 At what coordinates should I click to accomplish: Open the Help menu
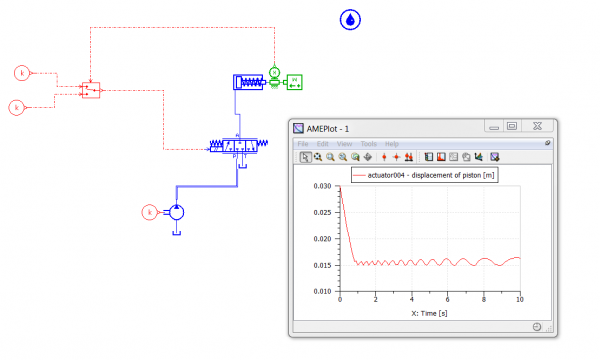391,144
